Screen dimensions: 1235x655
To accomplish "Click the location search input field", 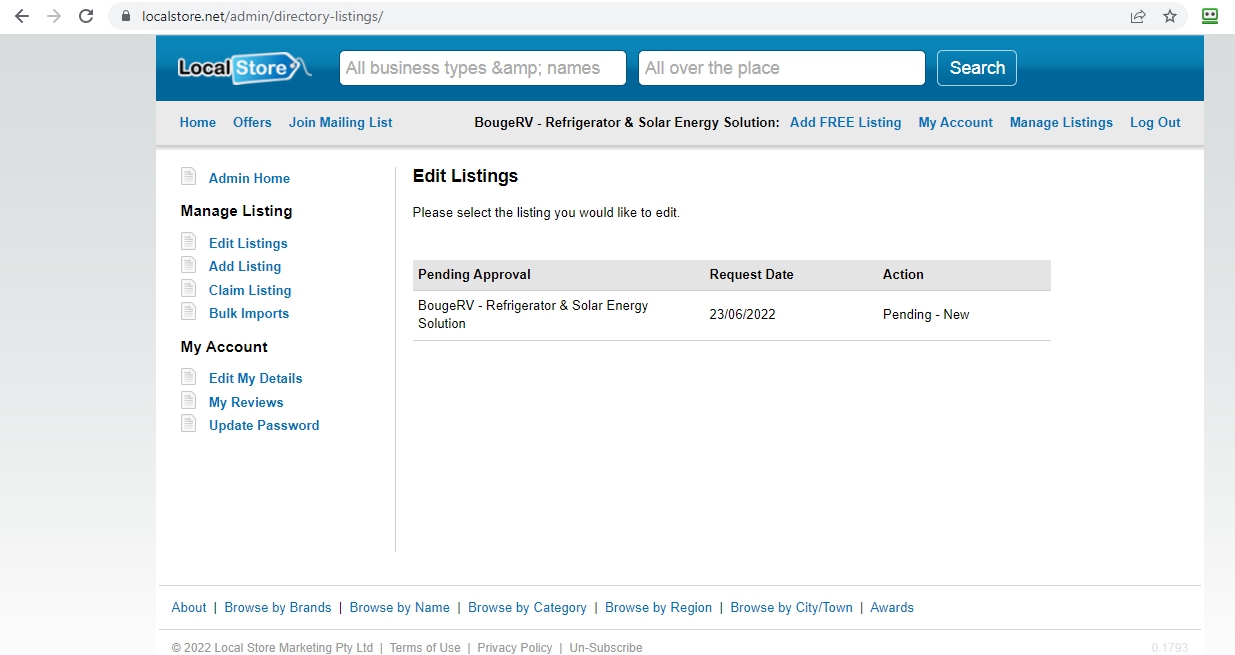I will click(781, 68).
